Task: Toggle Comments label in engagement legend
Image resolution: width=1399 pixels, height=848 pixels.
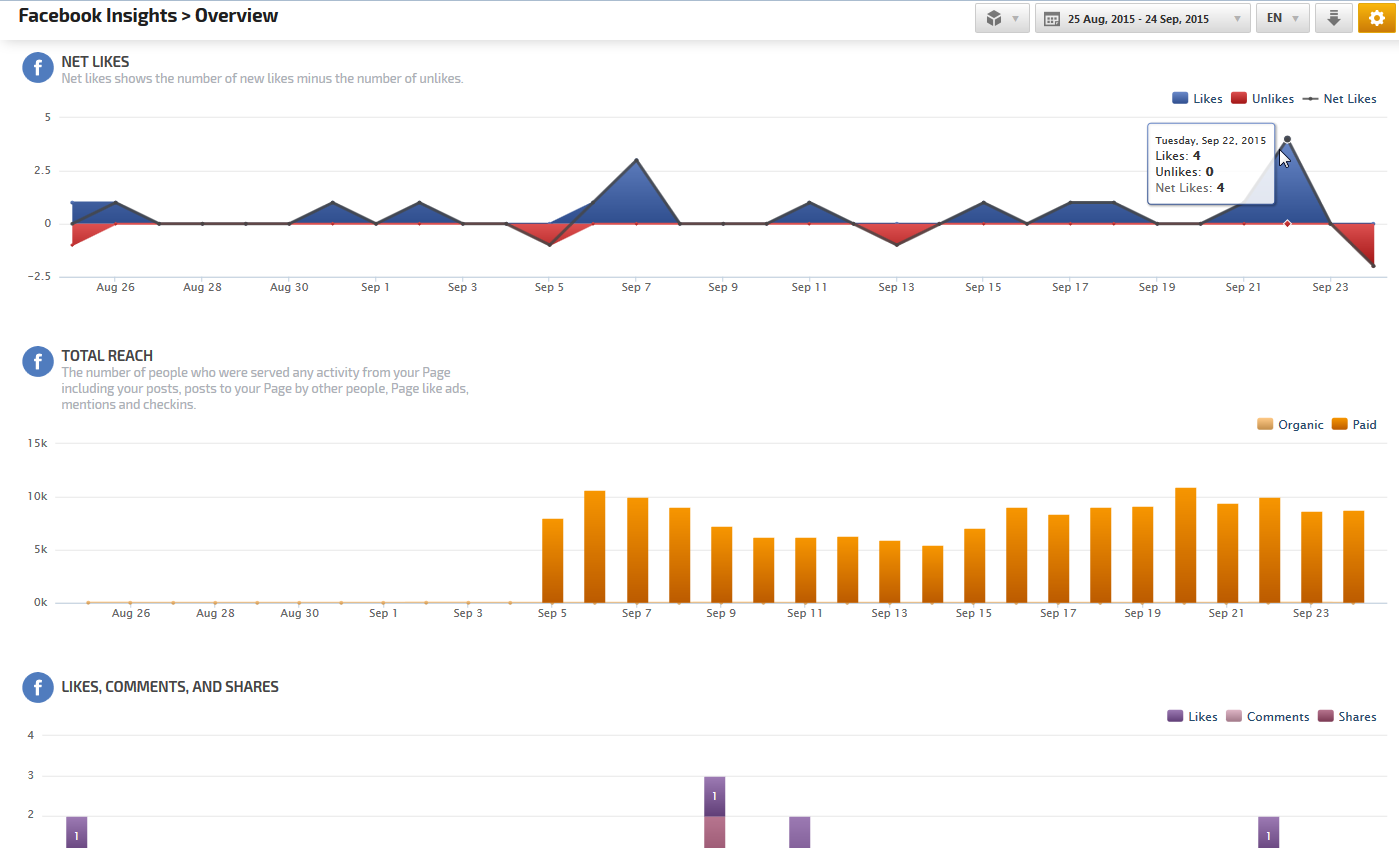Action: click(1277, 717)
